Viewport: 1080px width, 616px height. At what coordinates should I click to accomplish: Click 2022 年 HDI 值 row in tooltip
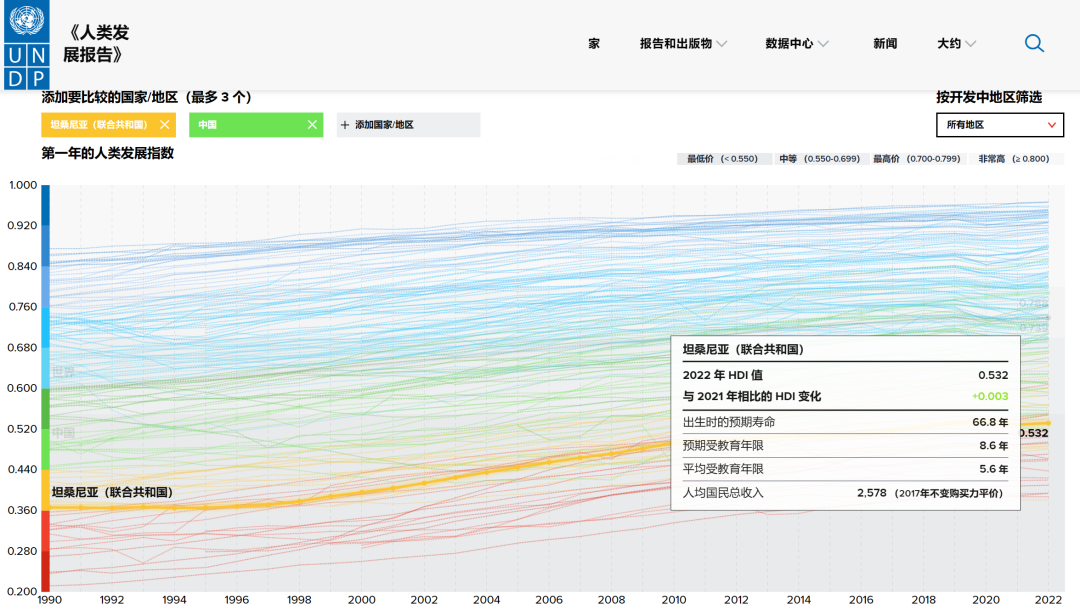845,375
